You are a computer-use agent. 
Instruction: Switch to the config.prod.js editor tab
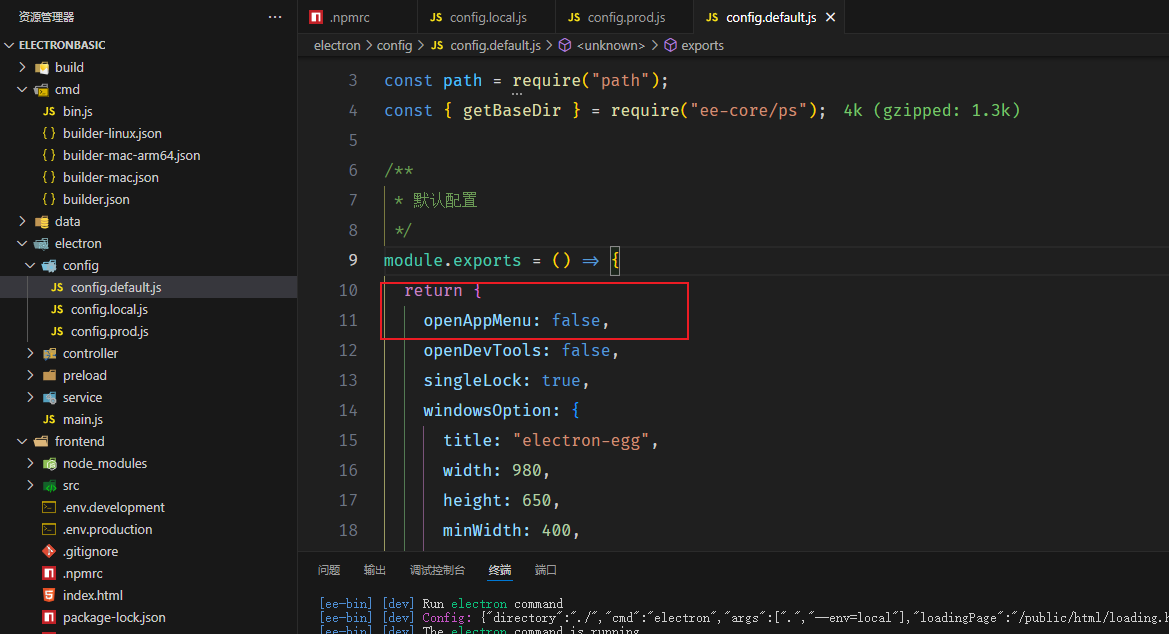click(625, 16)
